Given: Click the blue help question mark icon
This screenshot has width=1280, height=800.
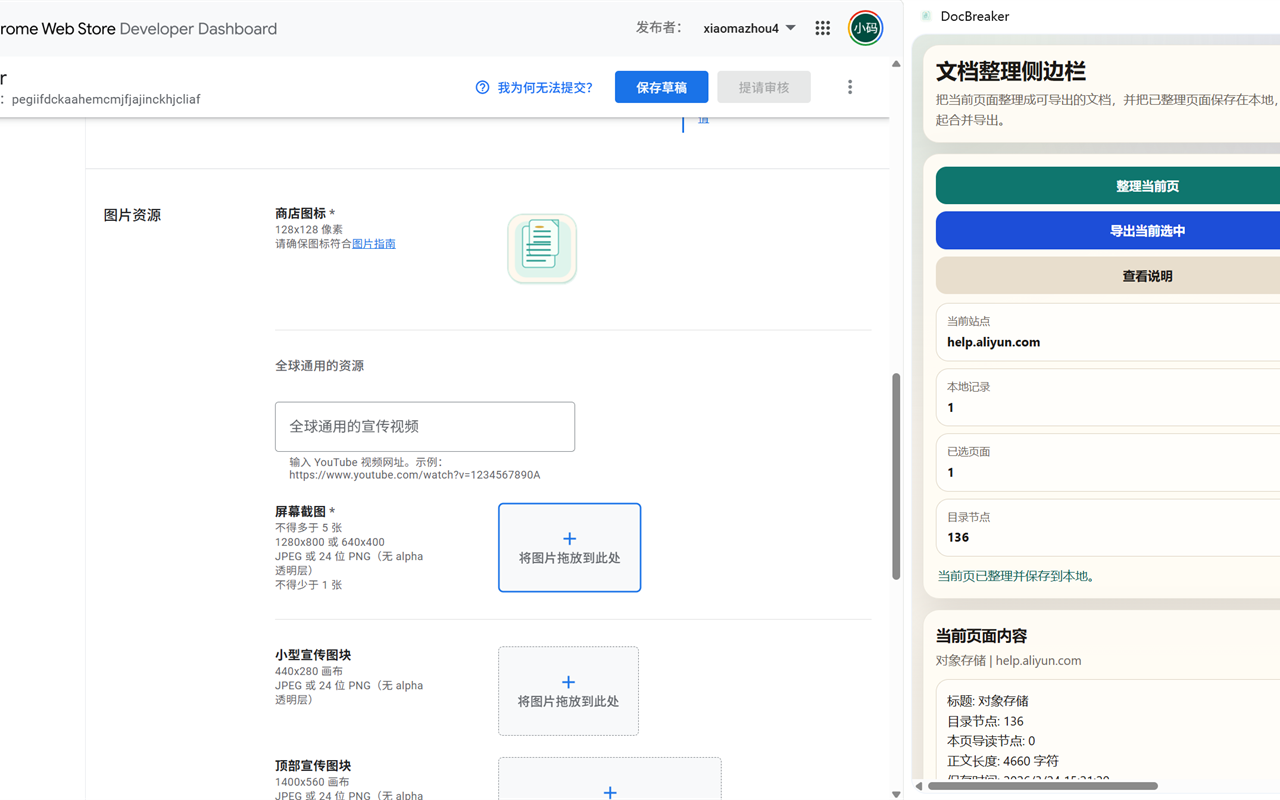Looking at the screenshot, I should [x=481, y=87].
